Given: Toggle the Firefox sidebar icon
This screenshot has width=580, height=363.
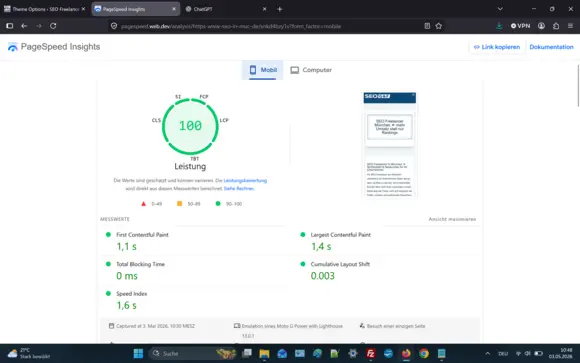Looking at the screenshot, I should click(x=10, y=26).
